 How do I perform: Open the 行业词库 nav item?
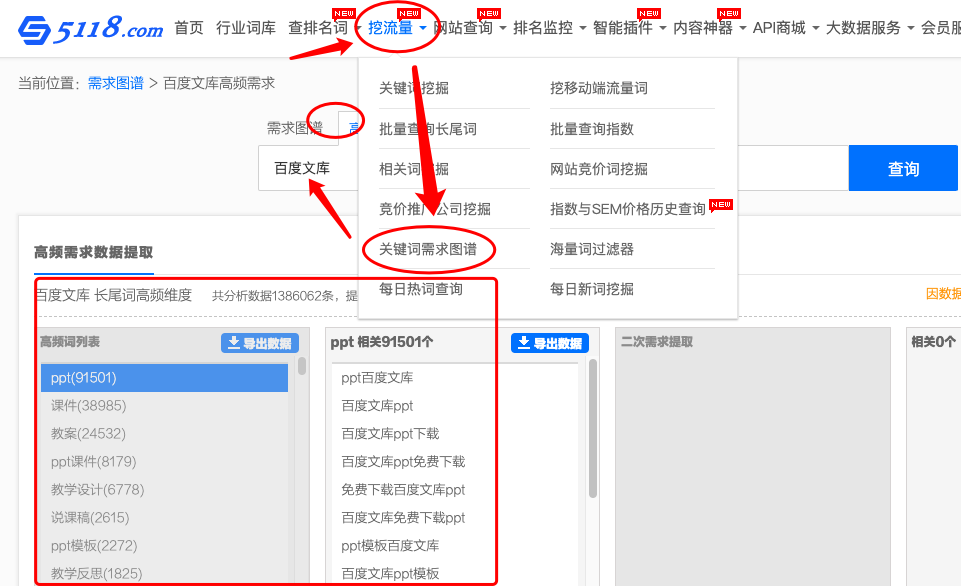[246, 28]
